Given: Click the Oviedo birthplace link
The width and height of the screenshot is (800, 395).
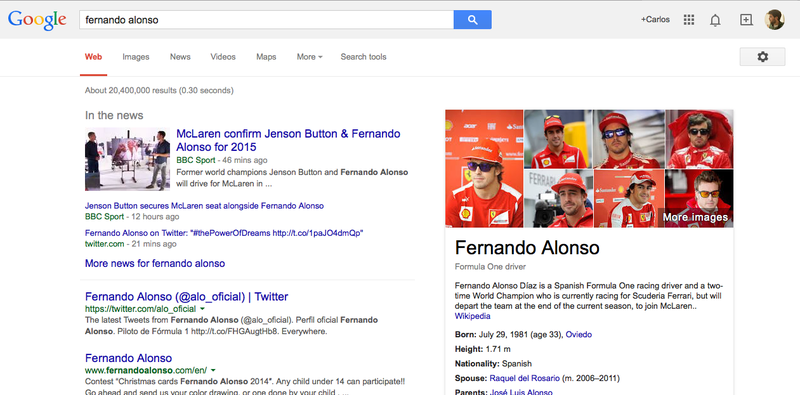Looking at the screenshot, I should coord(579,335).
